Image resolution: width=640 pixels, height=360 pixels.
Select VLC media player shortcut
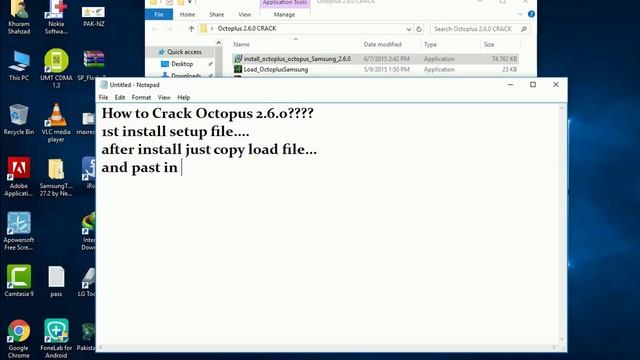[56, 122]
